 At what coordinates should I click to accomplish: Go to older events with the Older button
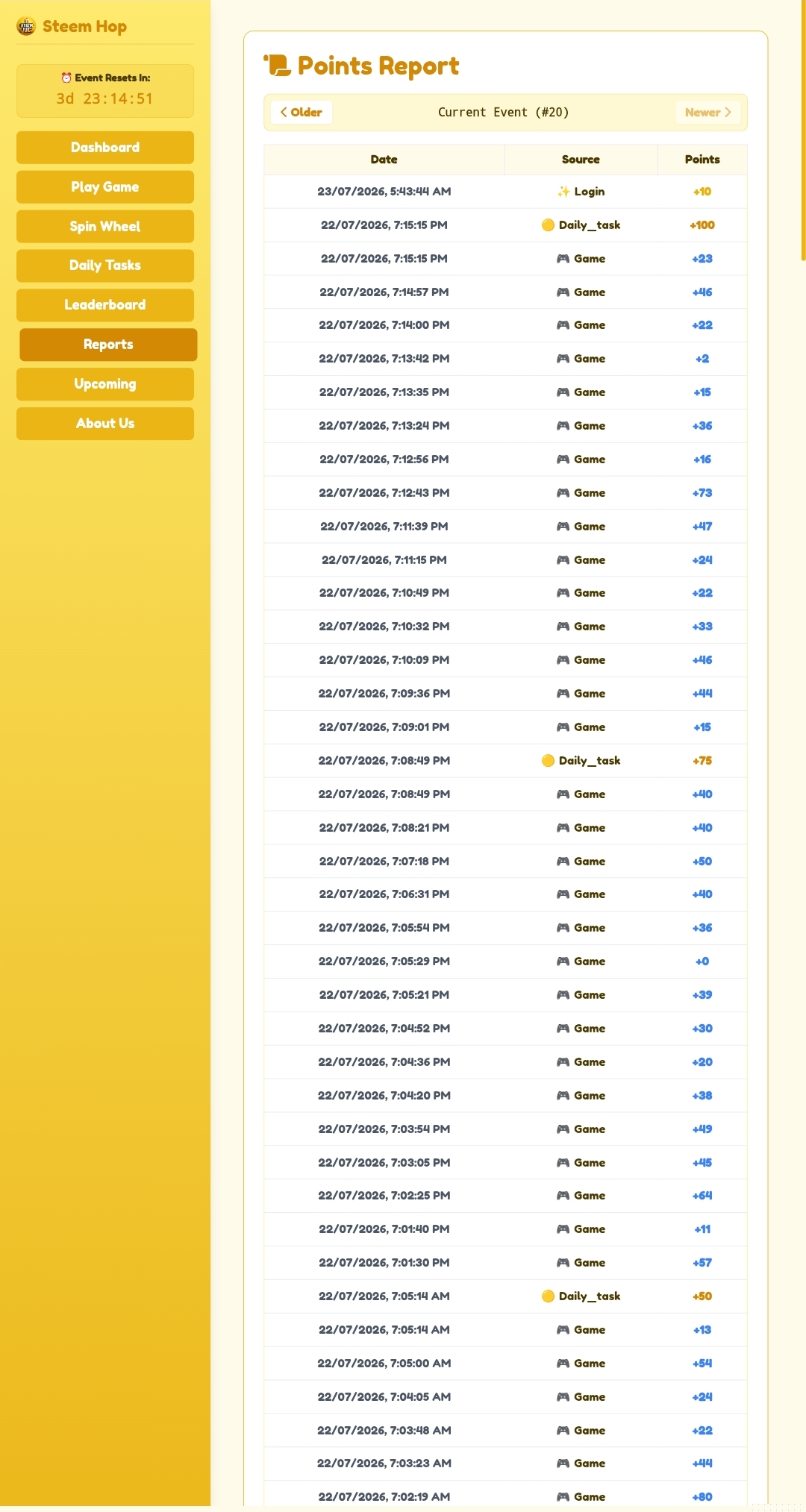point(302,113)
